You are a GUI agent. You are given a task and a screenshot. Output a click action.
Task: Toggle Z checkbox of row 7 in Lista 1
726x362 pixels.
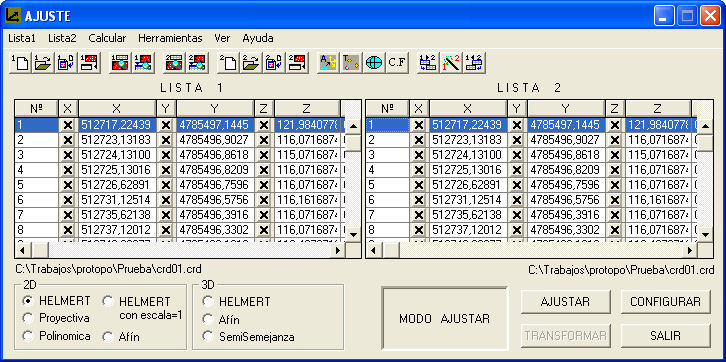[264, 215]
